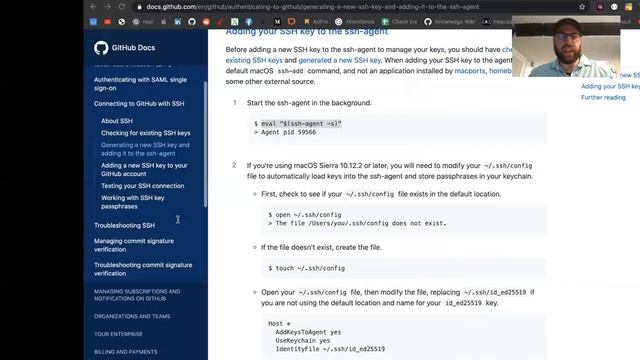Open 'Troubleshooting SSH' sidebar section
Screen dimensions: 640x360
[124, 225]
